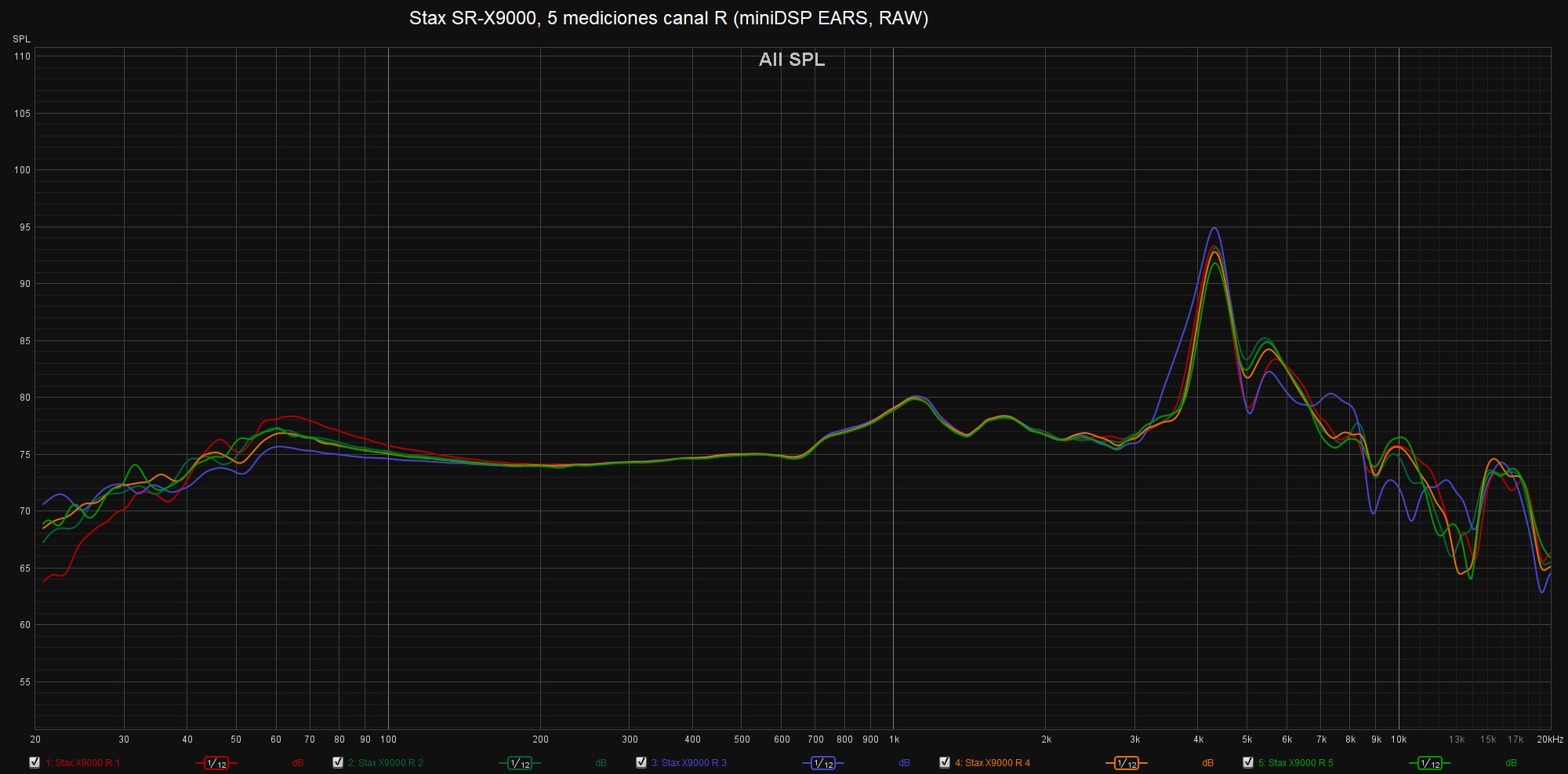Click dark green 1/12 smoothing icon for trace 2
The image size is (1568, 774).
520,763
